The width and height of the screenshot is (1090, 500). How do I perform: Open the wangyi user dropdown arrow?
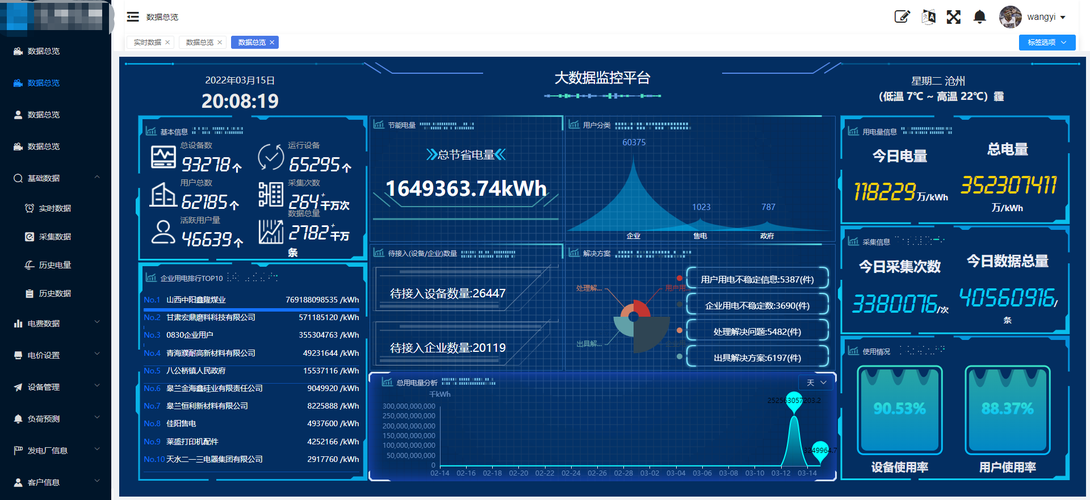click(x=1063, y=17)
